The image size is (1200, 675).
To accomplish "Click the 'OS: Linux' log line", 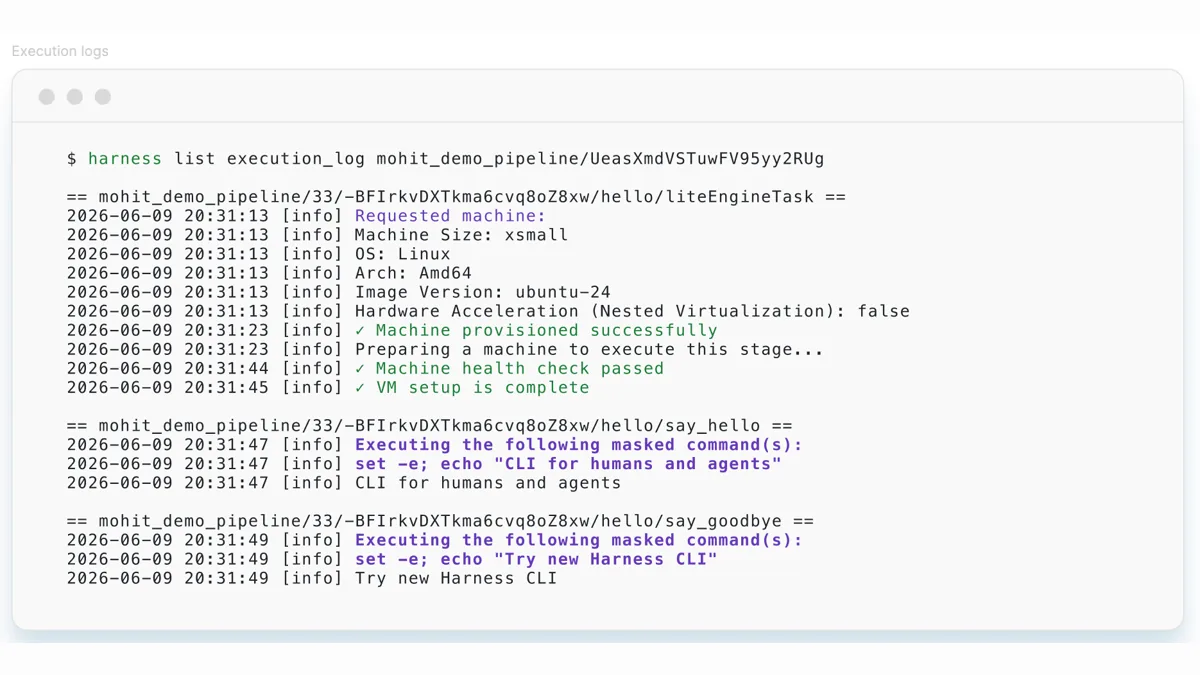I will point(259,254).
